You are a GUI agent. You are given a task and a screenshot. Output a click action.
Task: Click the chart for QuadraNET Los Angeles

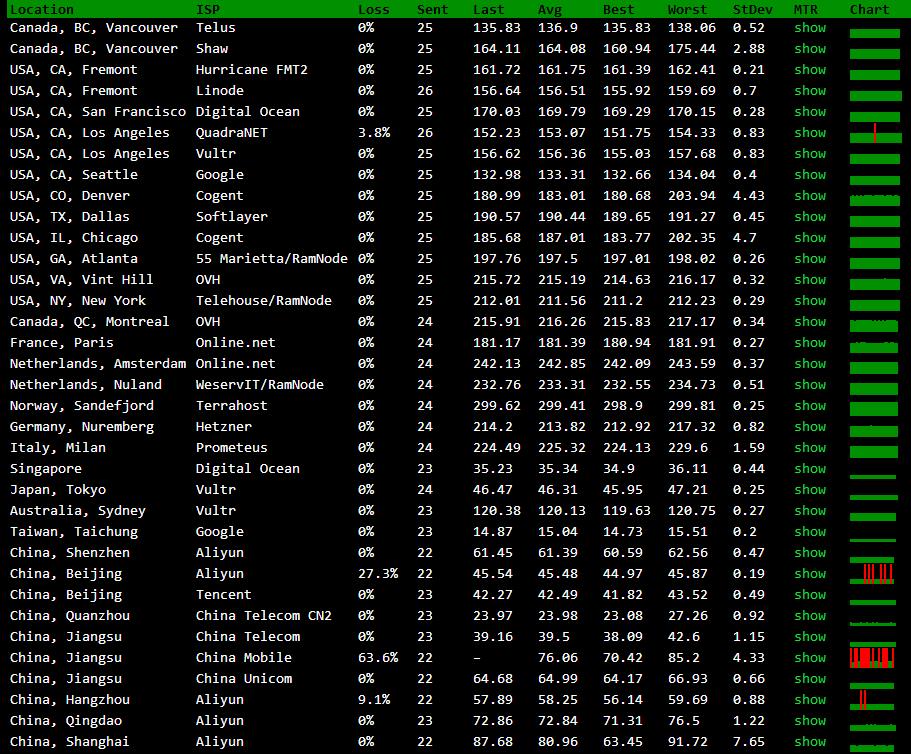point(873,133)
